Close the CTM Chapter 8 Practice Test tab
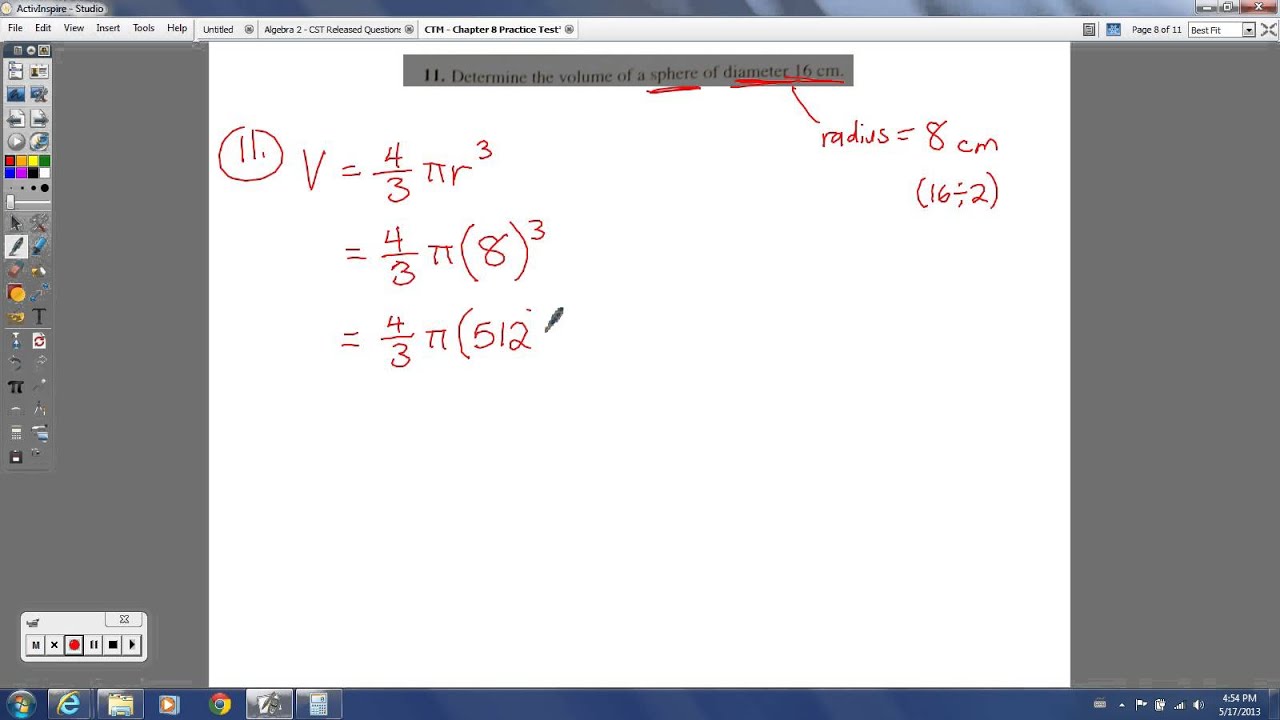The width and height of the screenshot is (1280, 720). point(570,30)
